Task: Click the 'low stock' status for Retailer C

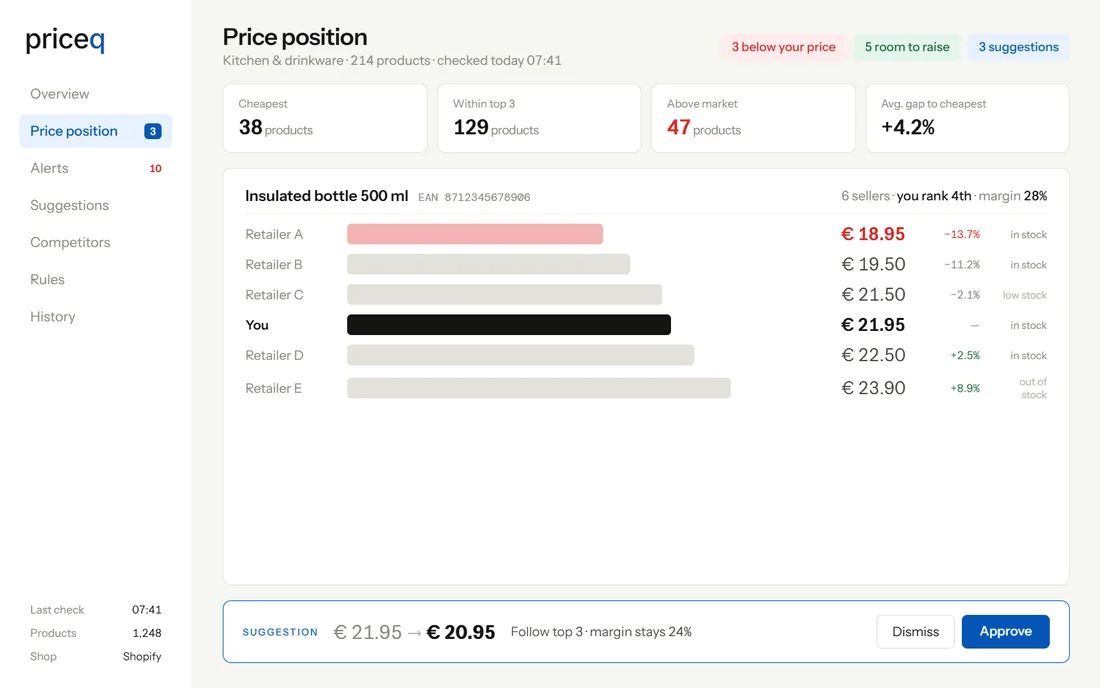Action: tap(1024, 295)
